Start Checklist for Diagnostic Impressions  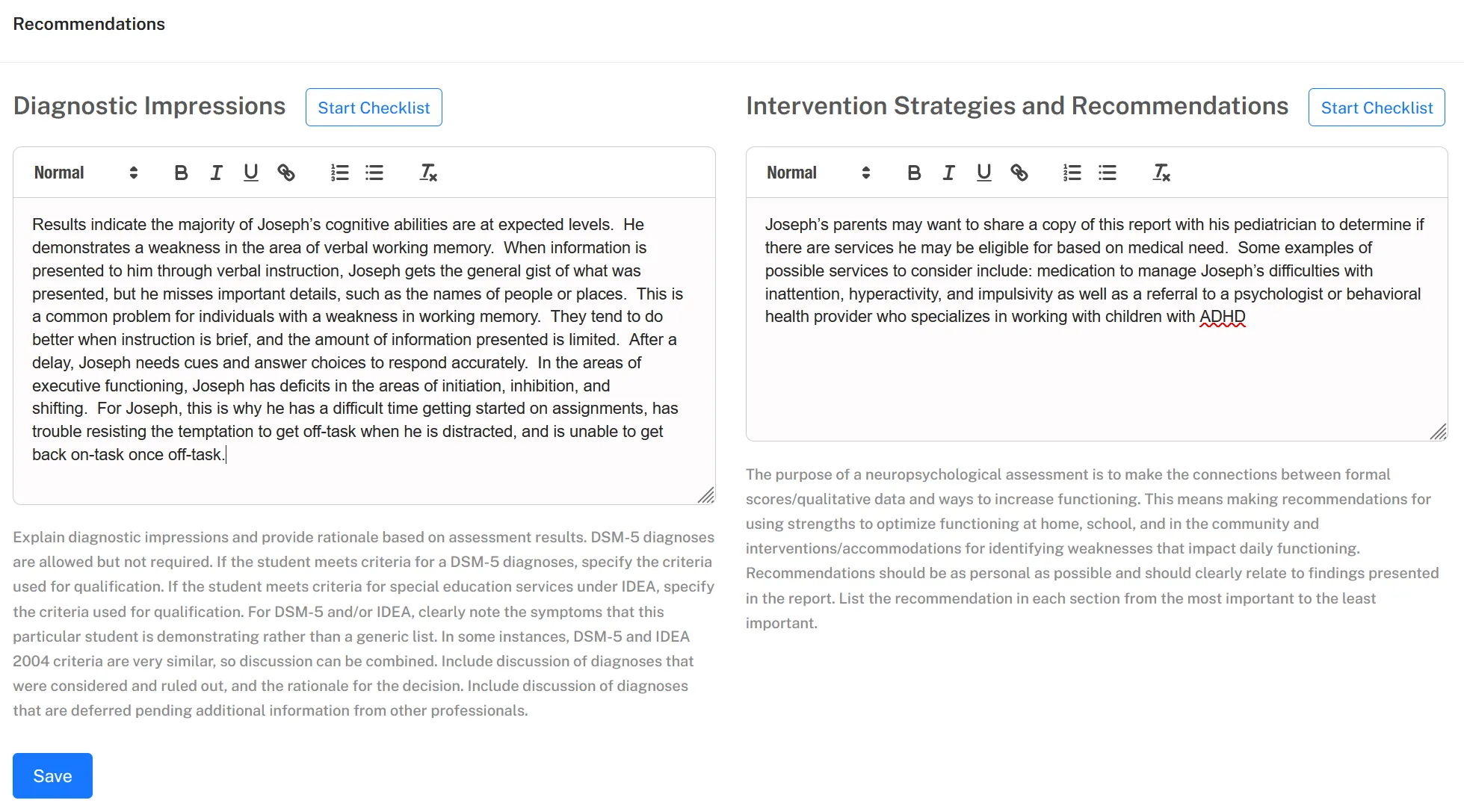pos(374,108)
